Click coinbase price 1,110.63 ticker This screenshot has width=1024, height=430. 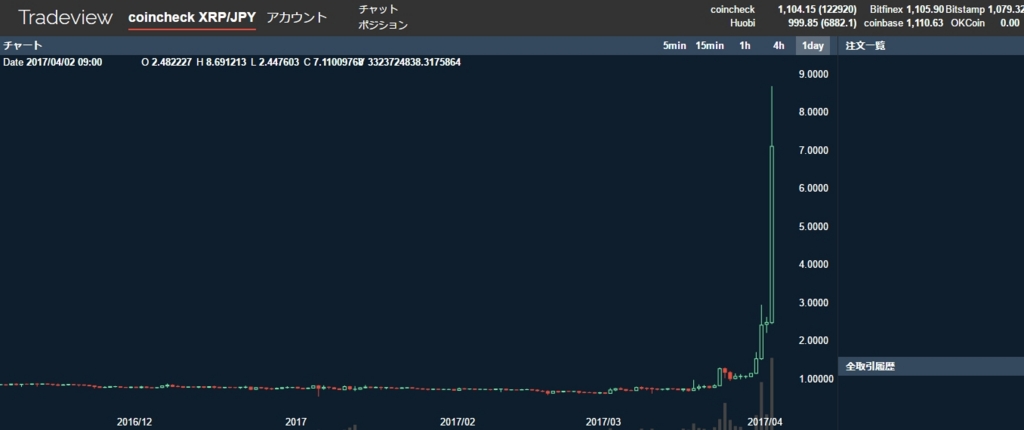coord(925,24)
